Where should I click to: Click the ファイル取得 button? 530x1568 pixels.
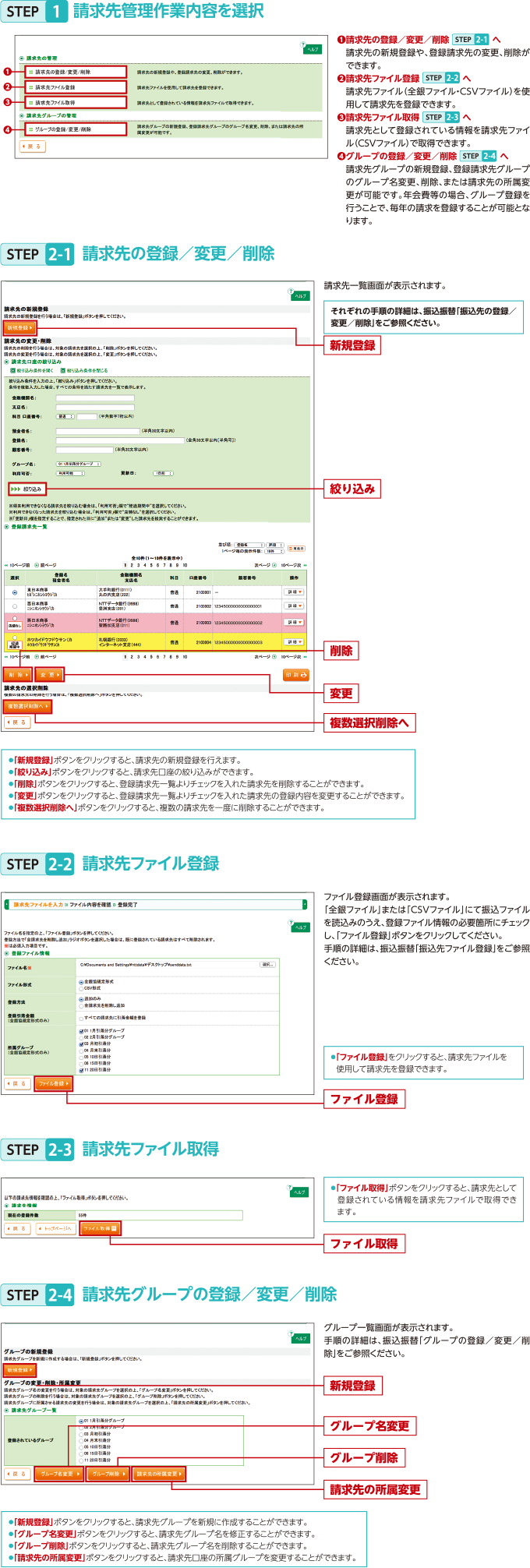point(101,1228)
